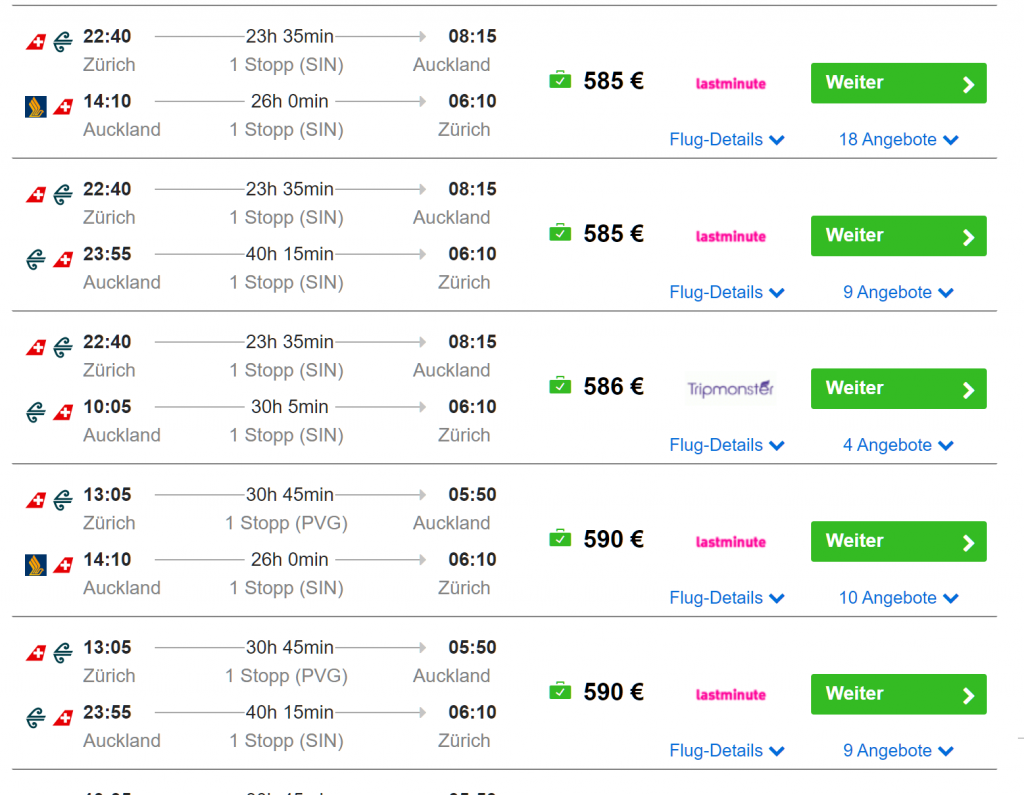Click the Singapore Airlines logo in the first result
The height and width of the screenshot is (795, 1024).
tap(35, 107)
